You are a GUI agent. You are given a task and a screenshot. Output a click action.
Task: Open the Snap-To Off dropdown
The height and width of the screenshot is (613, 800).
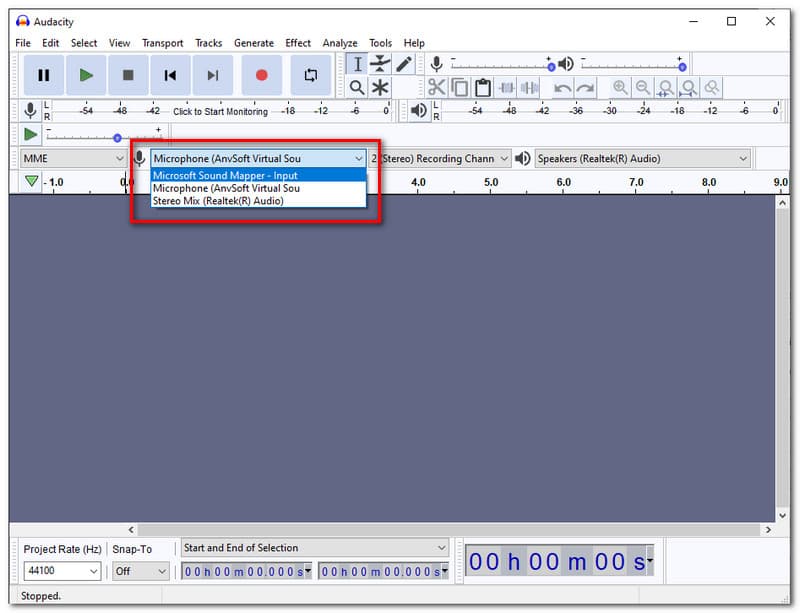tap(141, 571)
